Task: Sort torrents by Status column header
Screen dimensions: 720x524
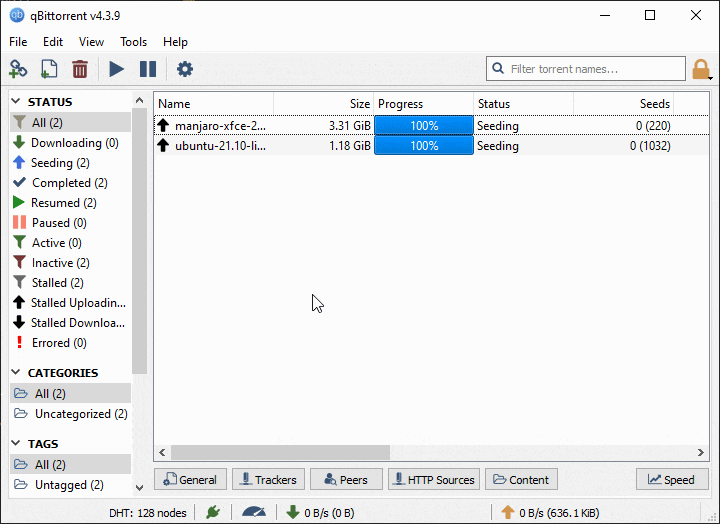Action: (x=523, y=104)
